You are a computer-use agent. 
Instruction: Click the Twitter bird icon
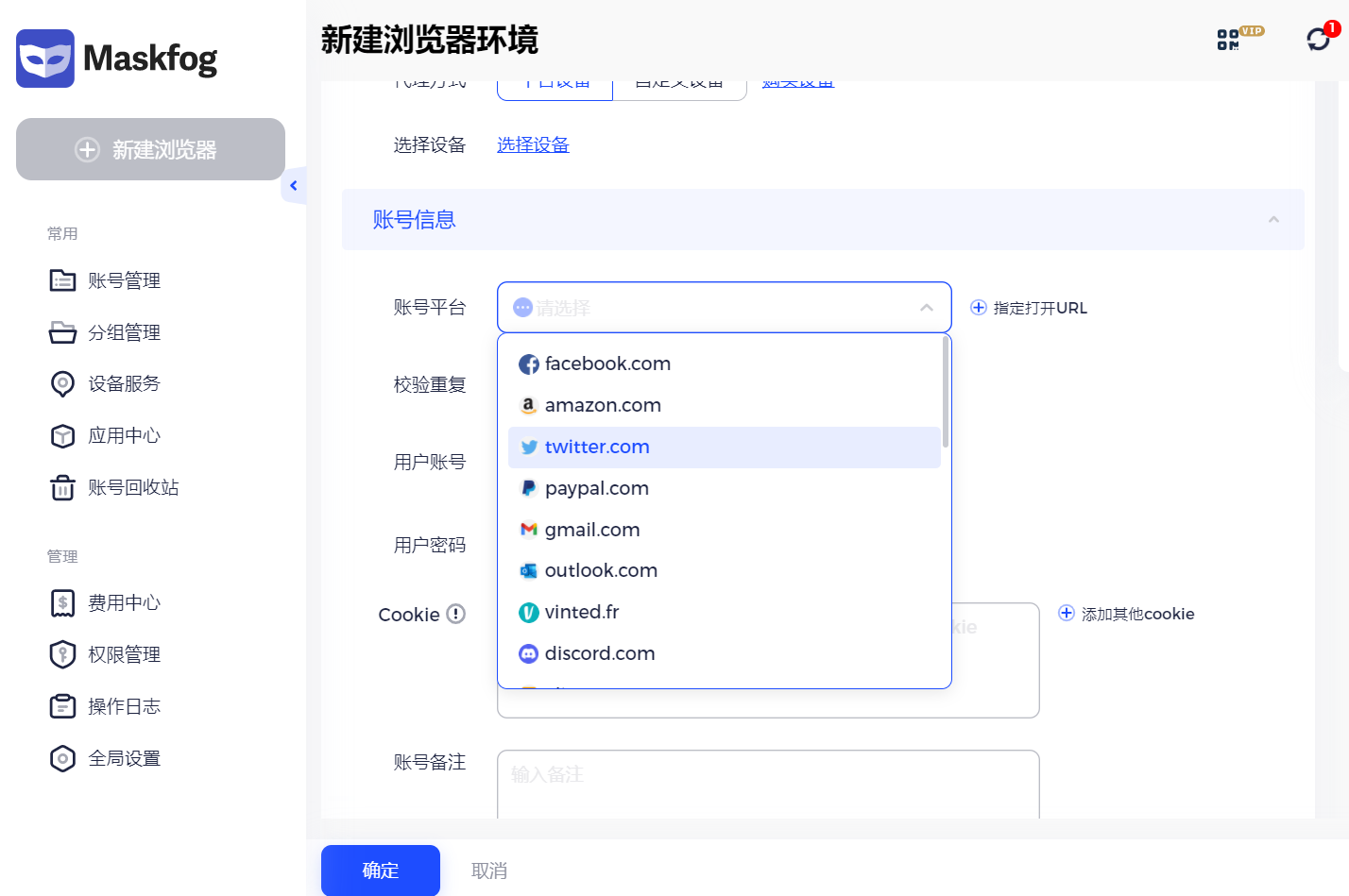click(x=529, y=448)
